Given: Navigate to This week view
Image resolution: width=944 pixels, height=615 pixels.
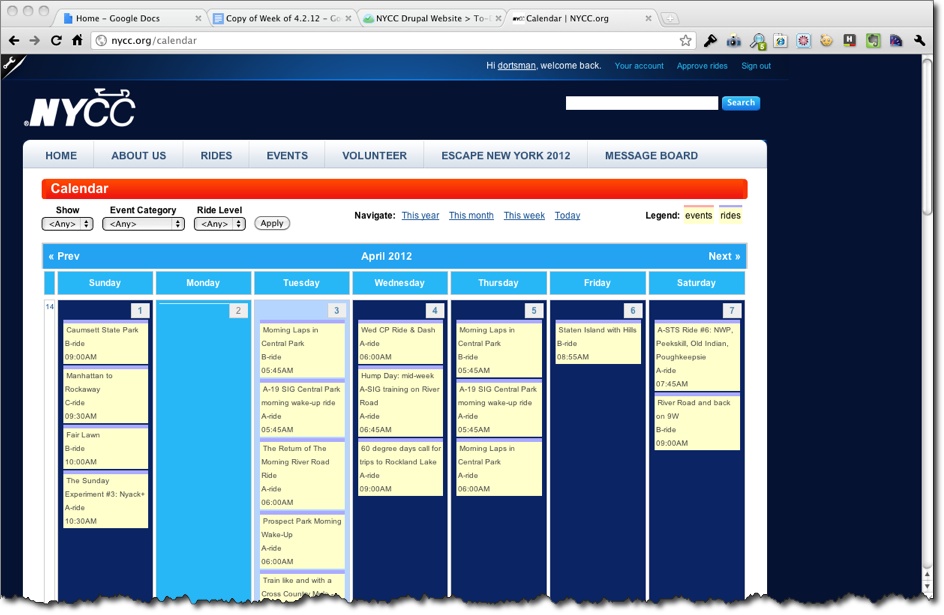Looking at the screenshot, I should pyautogui.click(x=524, y=215).
